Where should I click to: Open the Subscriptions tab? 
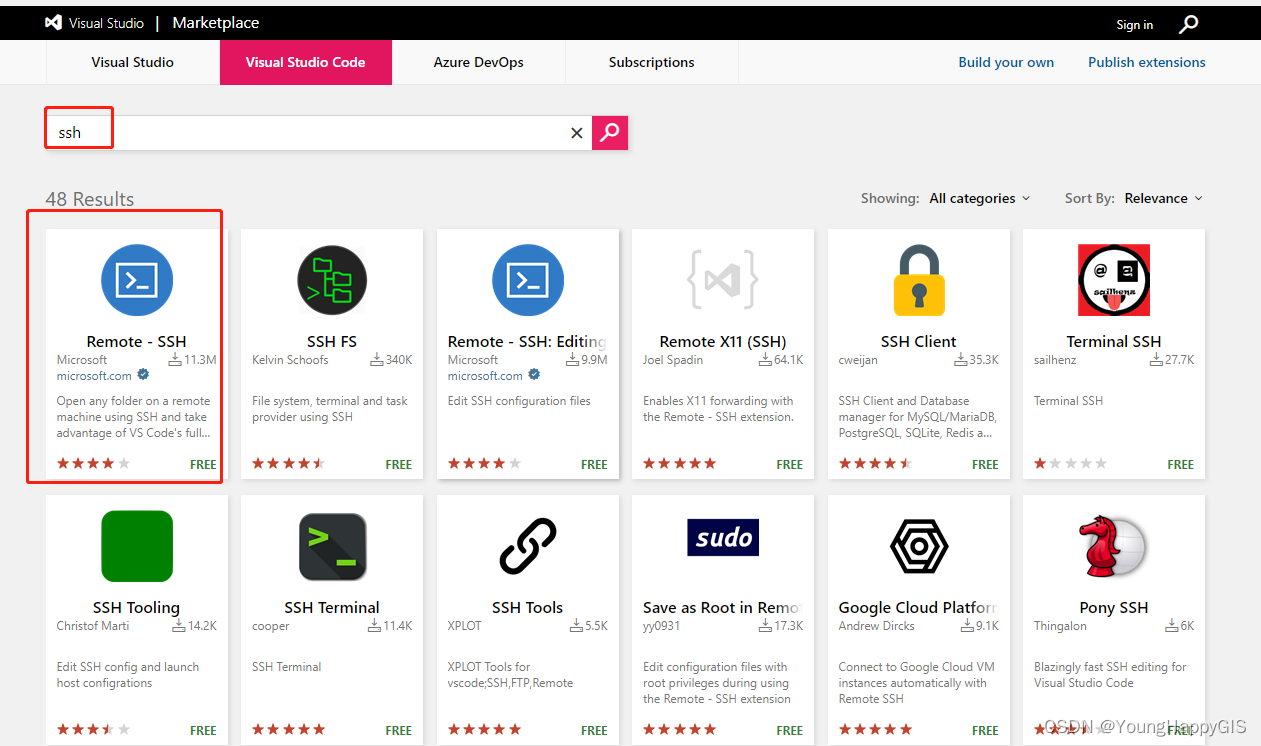pos(652,62)
